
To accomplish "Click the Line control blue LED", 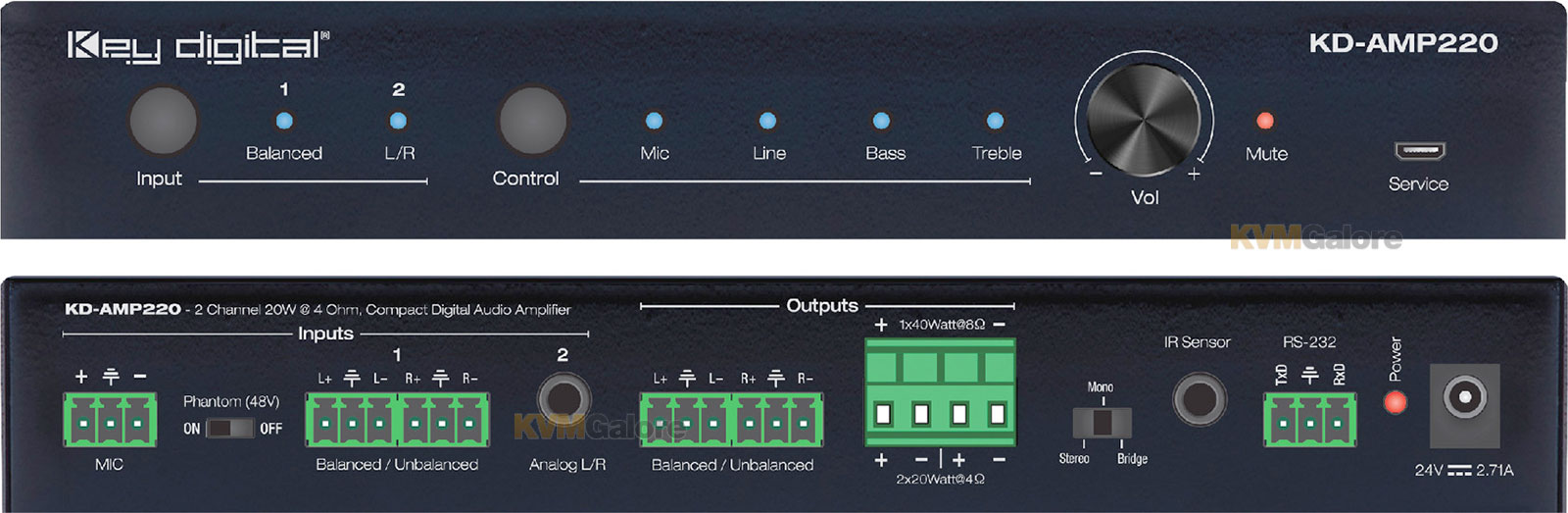I will [767, 122].
